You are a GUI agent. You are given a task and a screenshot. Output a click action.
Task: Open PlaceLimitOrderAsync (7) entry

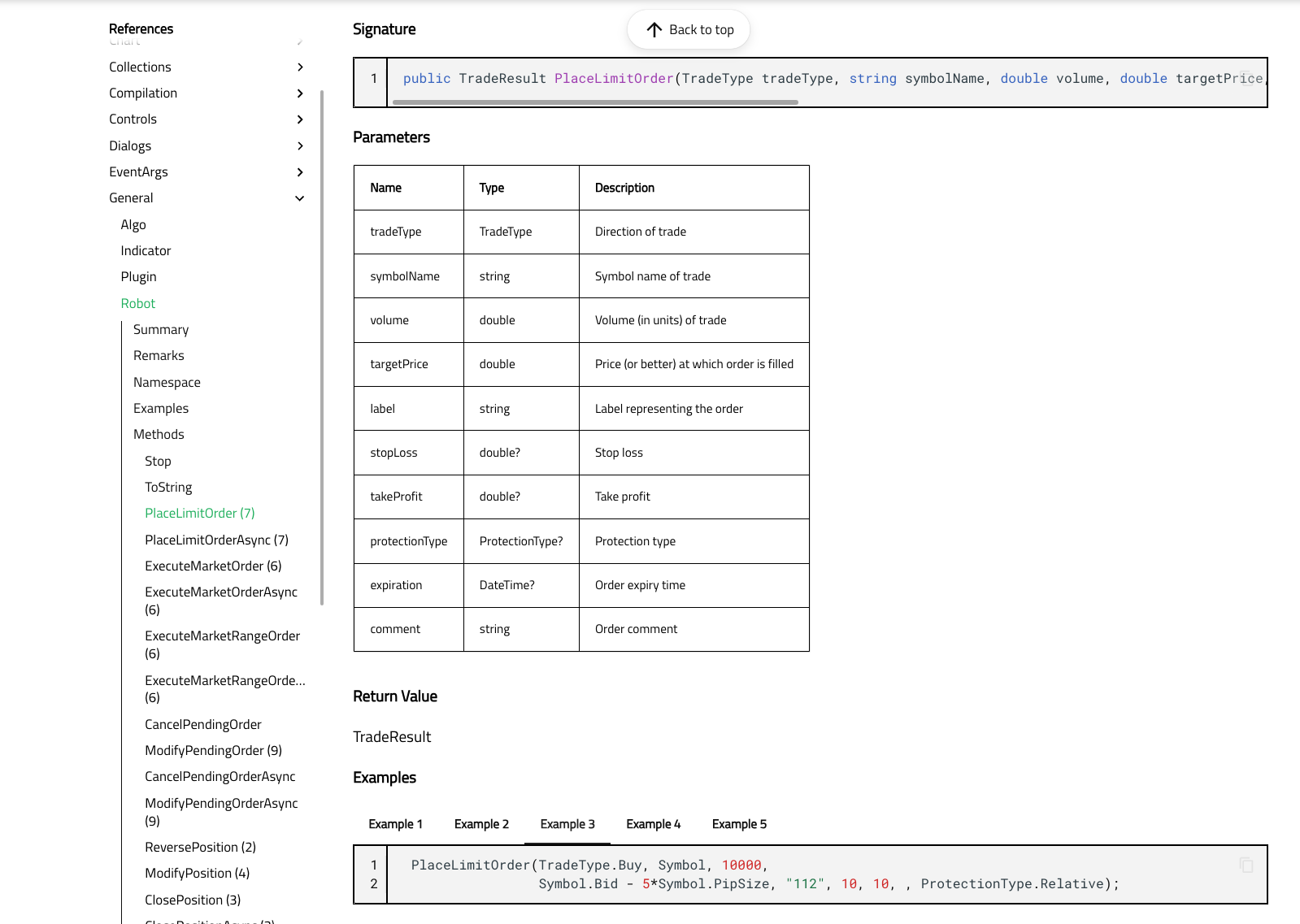[216, 540]
